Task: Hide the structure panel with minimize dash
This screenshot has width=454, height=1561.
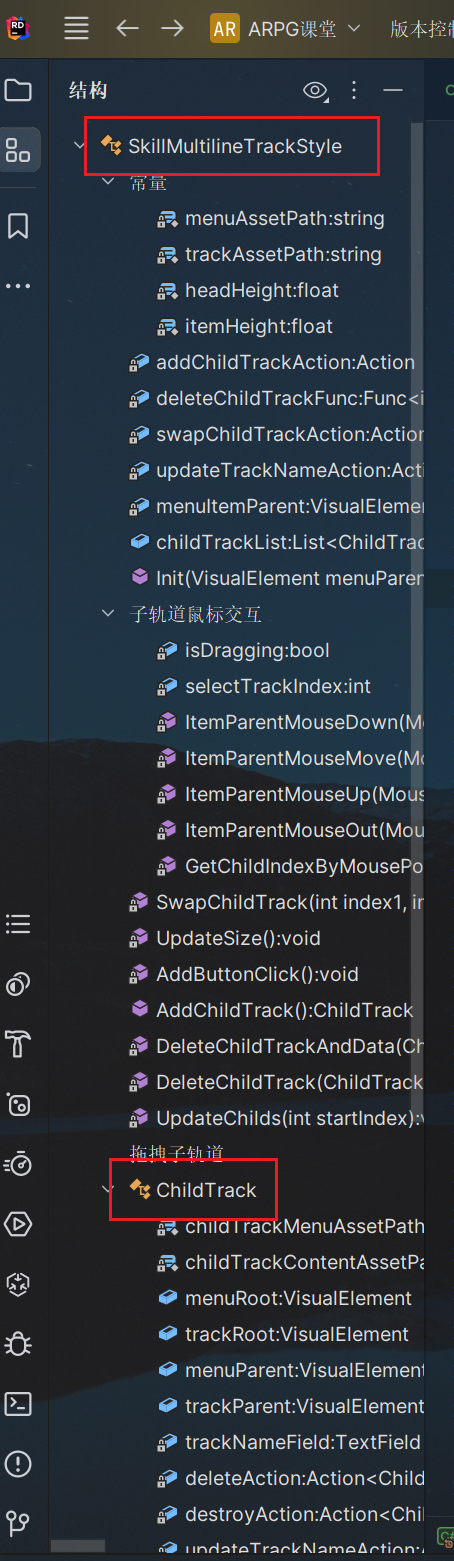Action: tap(392, 91)
